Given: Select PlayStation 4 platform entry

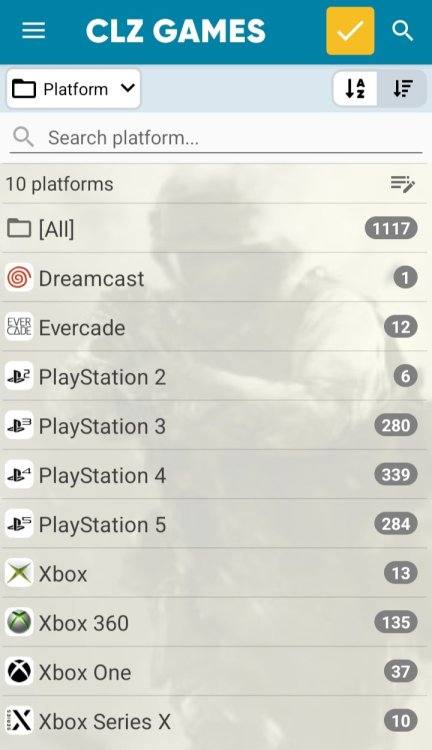Looking at the screenshot, I should point(215,474).
